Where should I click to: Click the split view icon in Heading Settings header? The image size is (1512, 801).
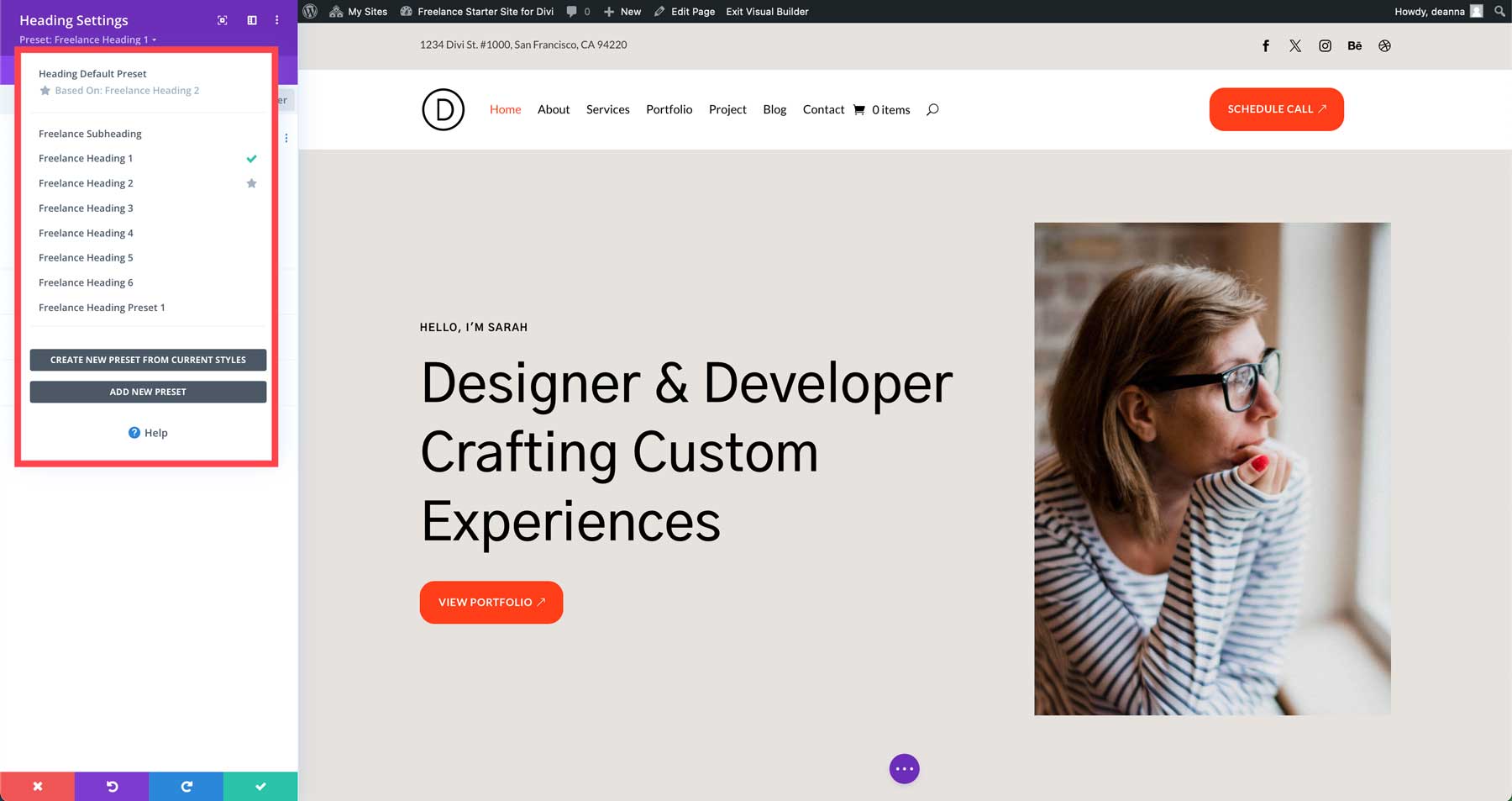tap(251, 19)
